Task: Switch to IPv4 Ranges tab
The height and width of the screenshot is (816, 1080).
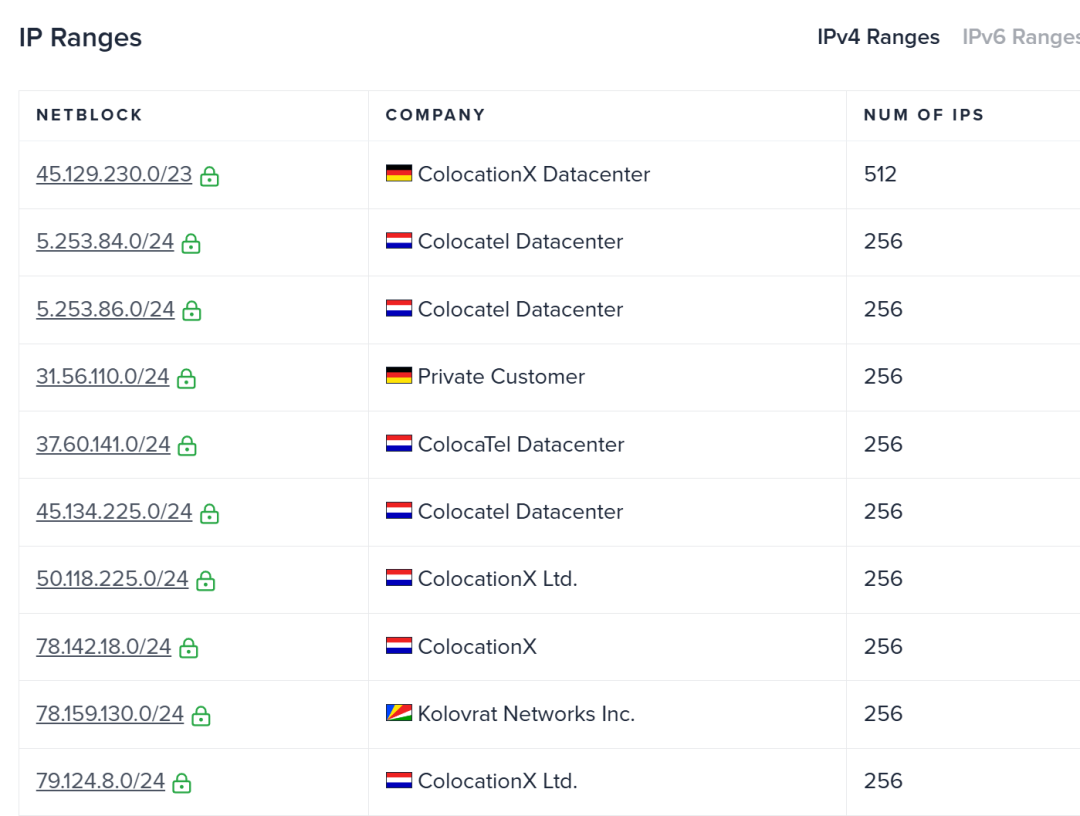Action: point(878,37)
